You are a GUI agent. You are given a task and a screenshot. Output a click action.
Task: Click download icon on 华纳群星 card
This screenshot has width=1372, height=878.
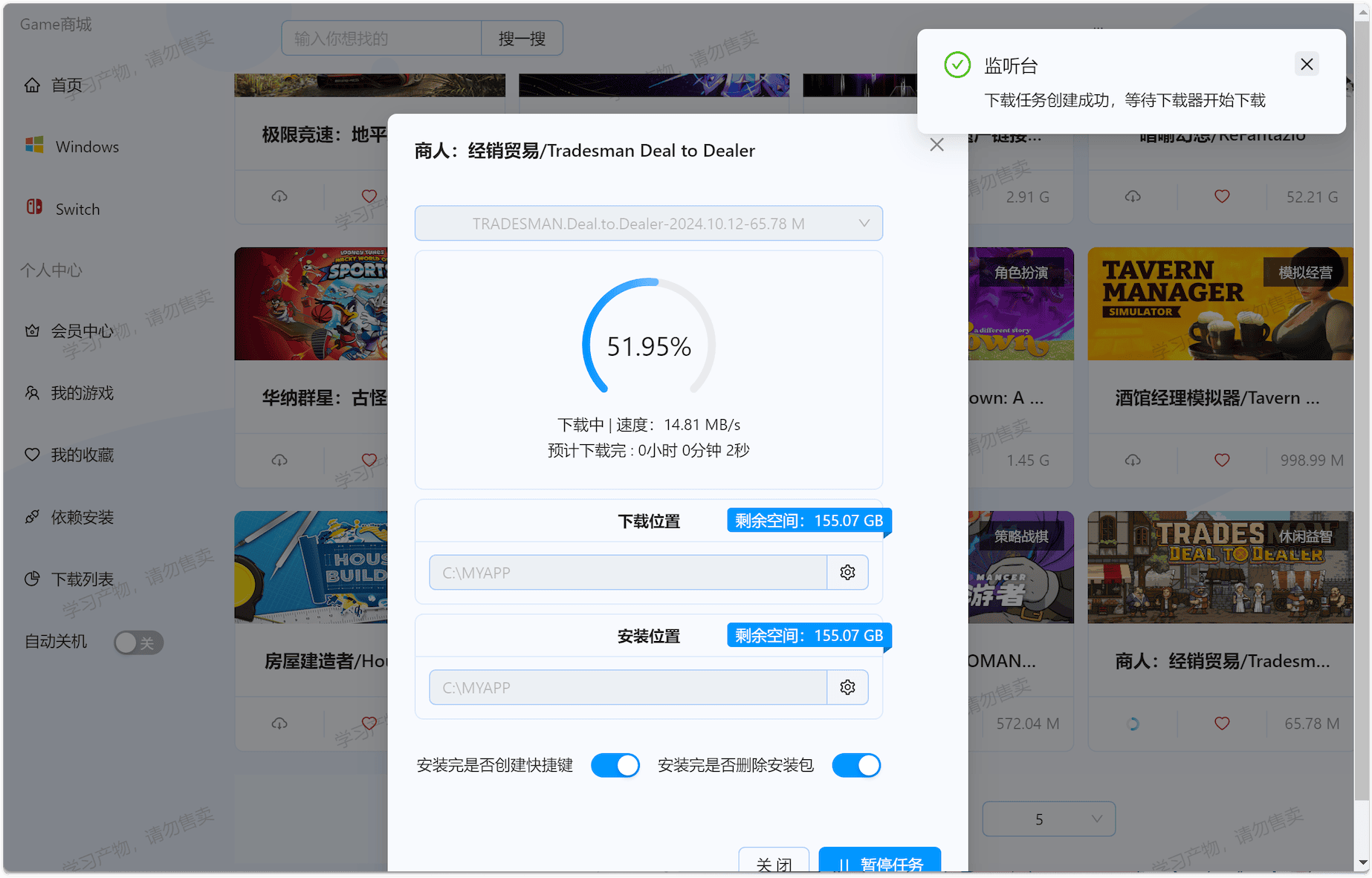click(279, 460)
